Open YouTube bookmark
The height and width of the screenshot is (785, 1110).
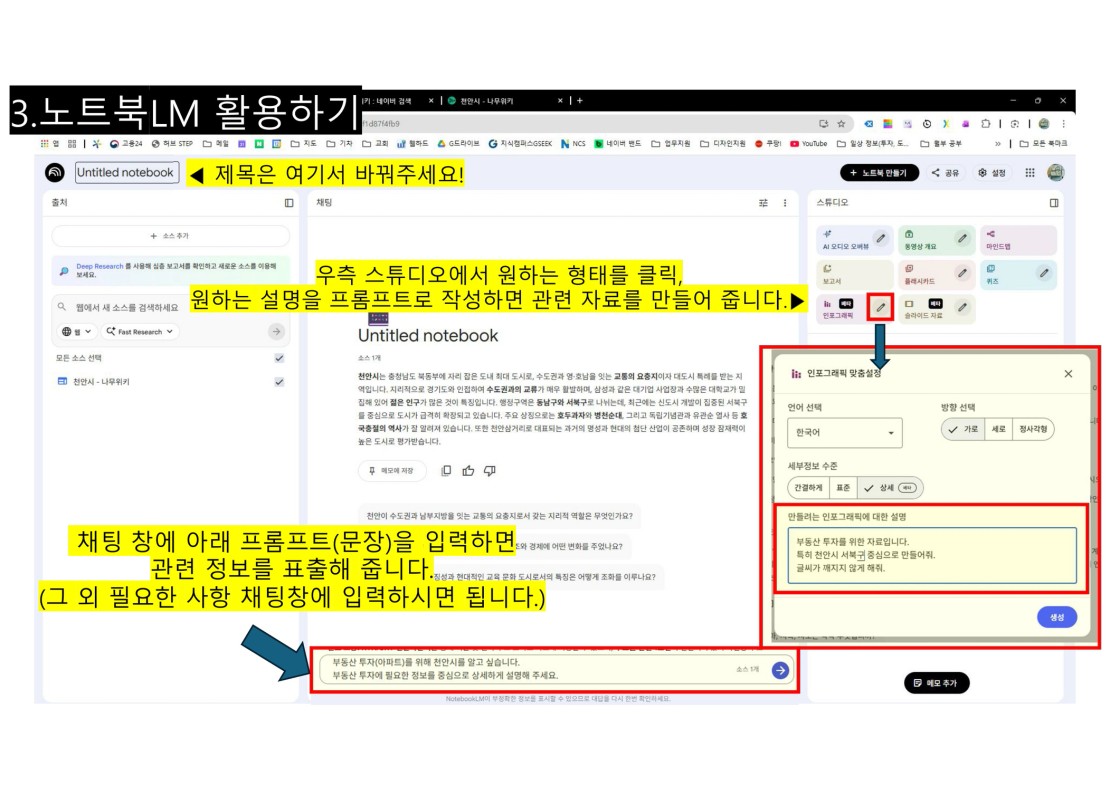pyautogui.click(x=808, y=144)
